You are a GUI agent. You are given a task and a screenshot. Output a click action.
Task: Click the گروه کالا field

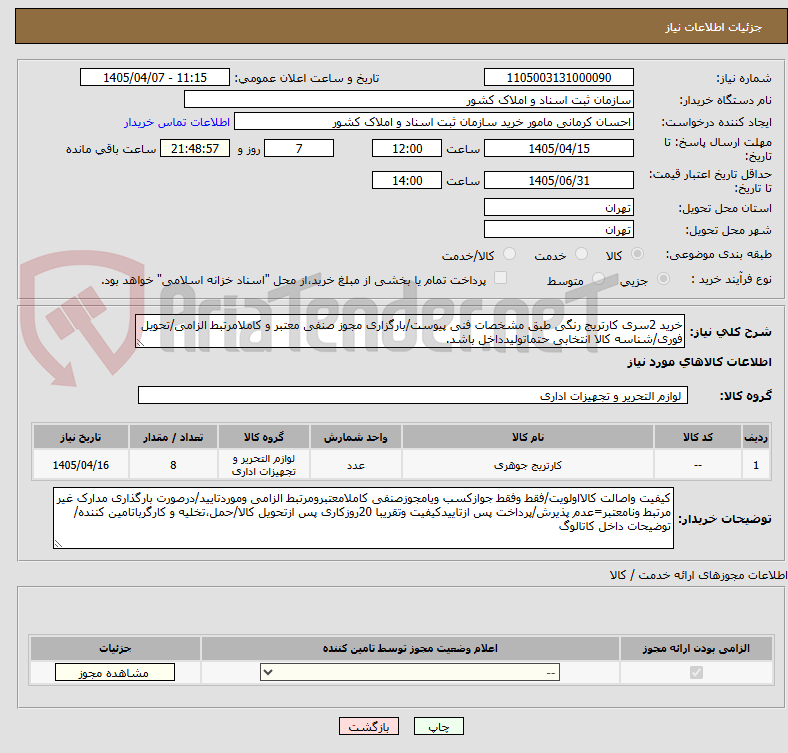click(x=413, y=396)
